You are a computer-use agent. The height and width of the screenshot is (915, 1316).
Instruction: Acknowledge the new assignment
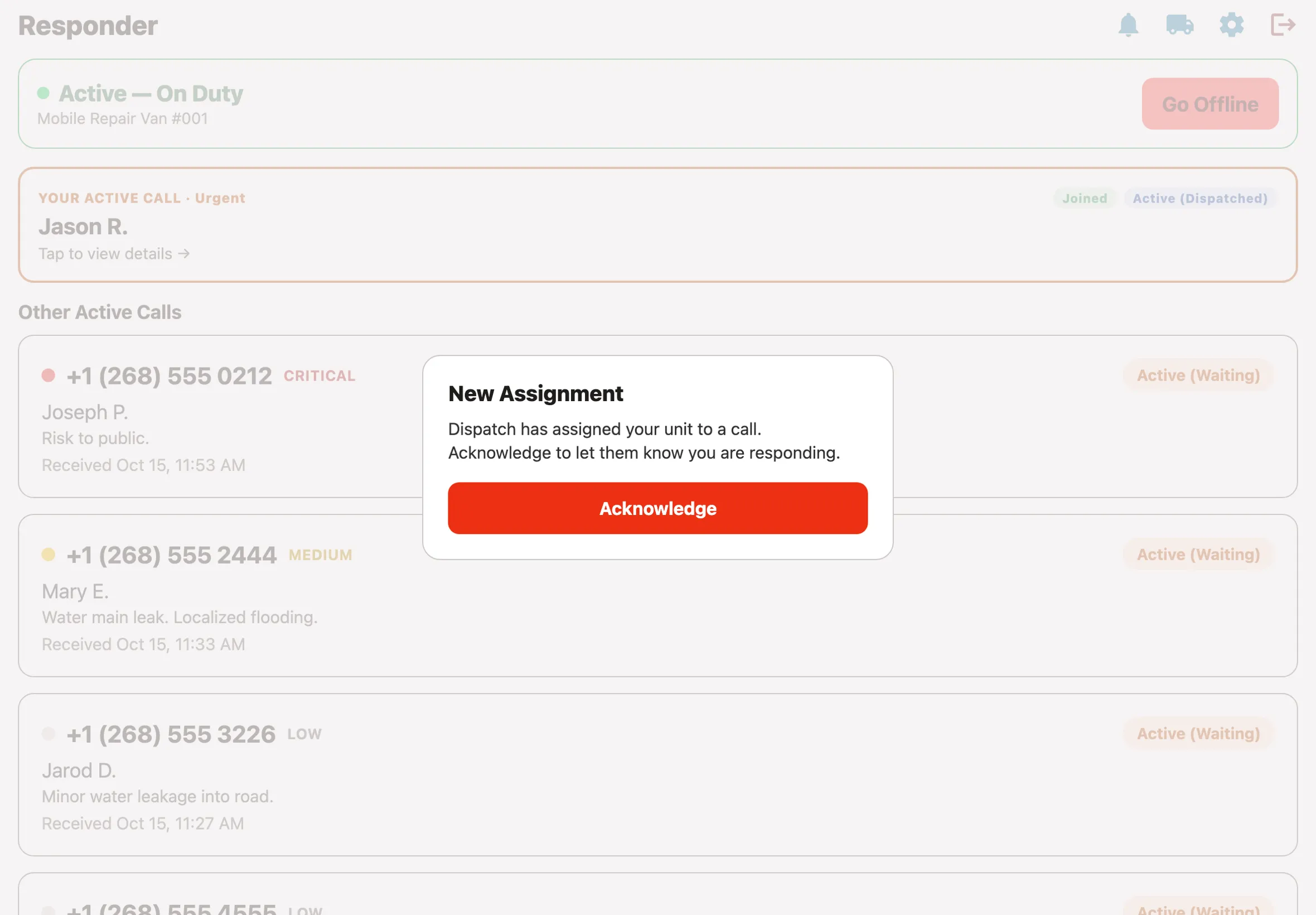tap(657, 508)
